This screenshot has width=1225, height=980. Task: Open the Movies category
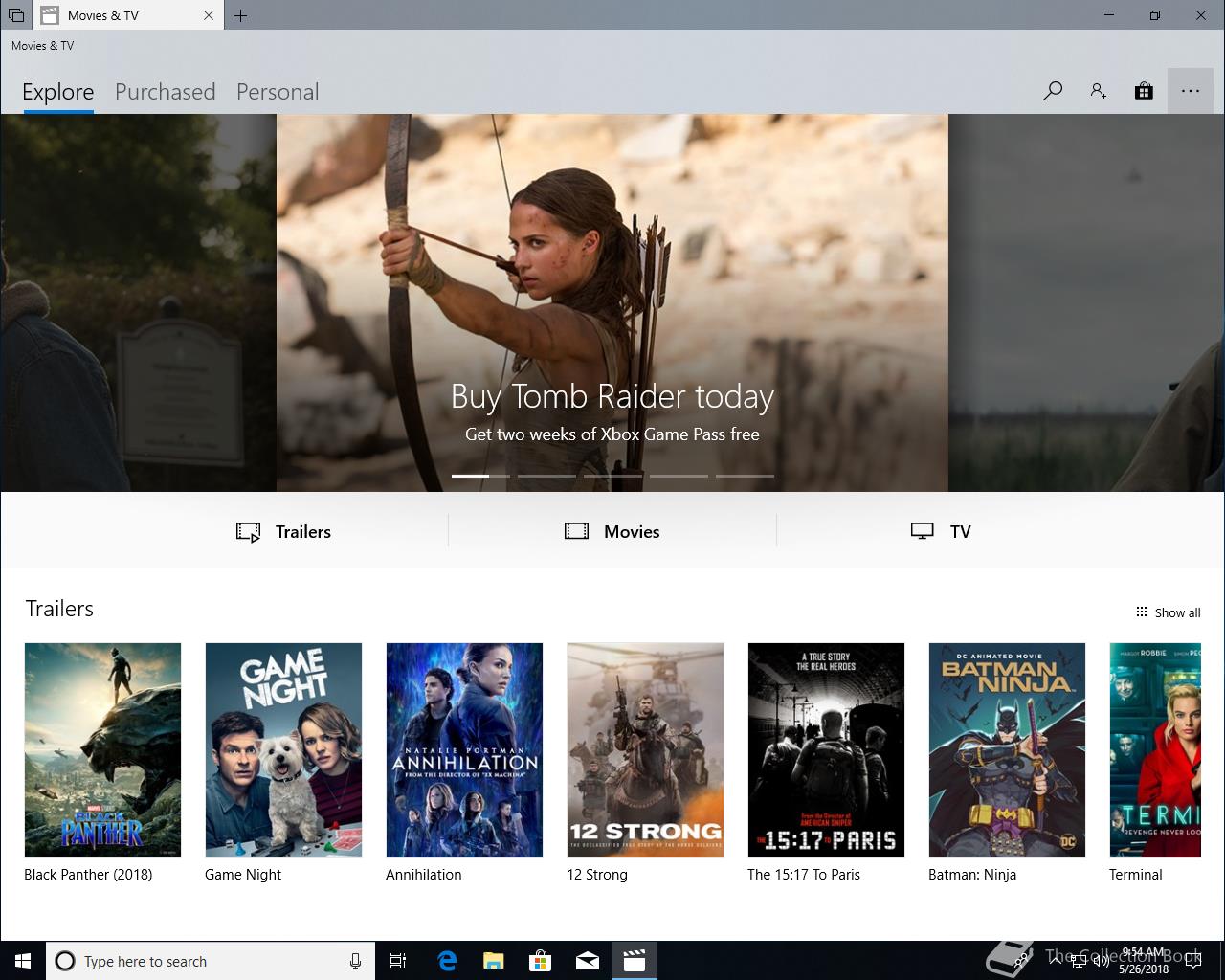click(612, 532)
